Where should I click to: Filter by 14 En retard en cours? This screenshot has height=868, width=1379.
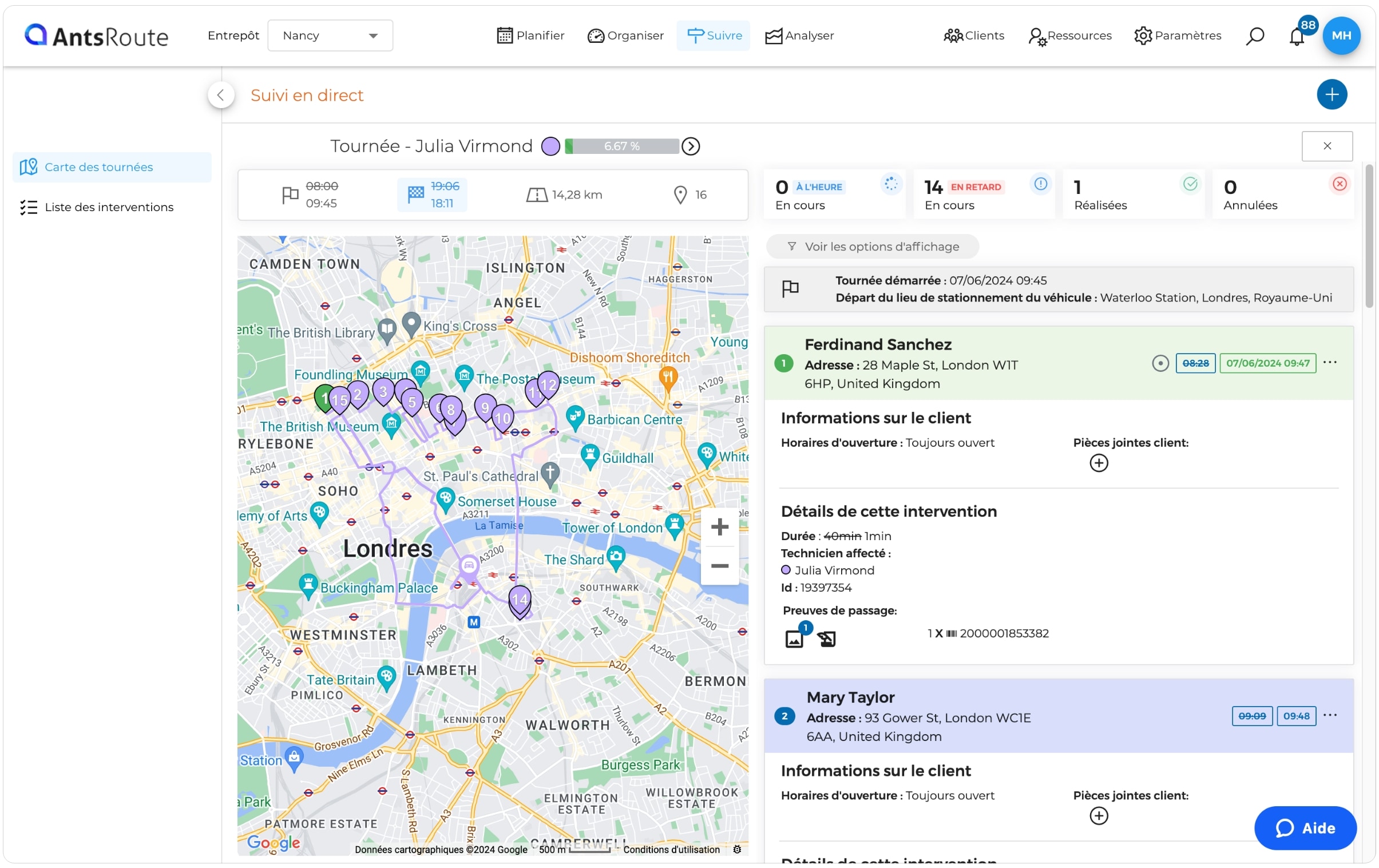coord(984,195)
